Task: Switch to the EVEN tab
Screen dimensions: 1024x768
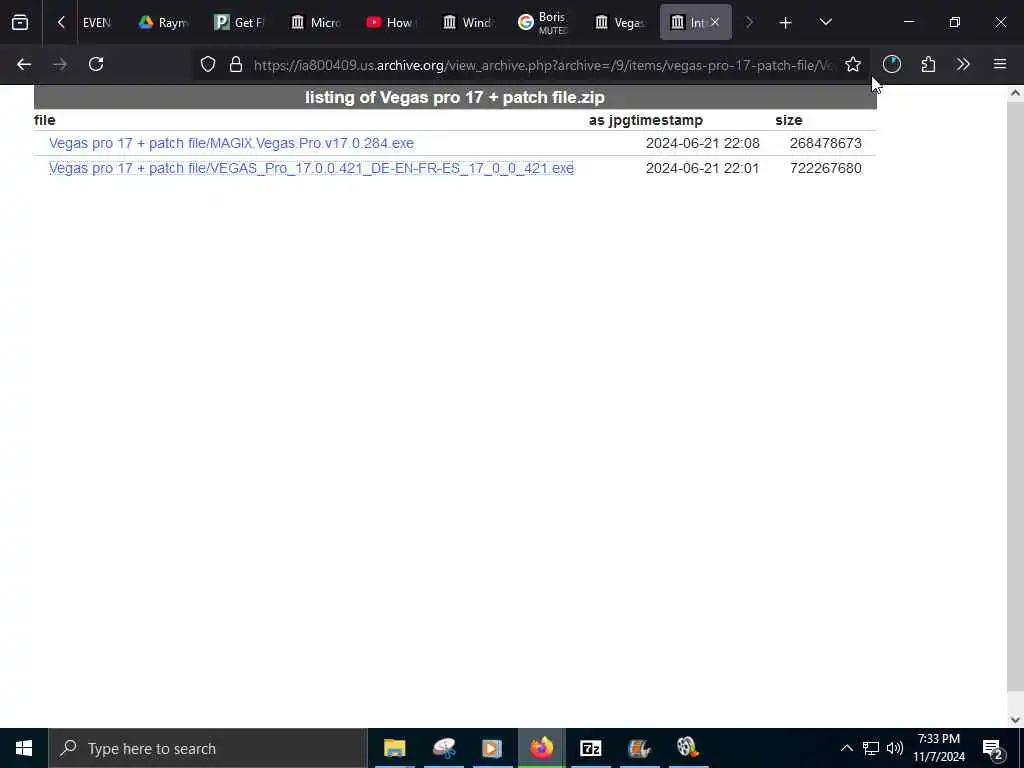Action: (x=97, y=22)
